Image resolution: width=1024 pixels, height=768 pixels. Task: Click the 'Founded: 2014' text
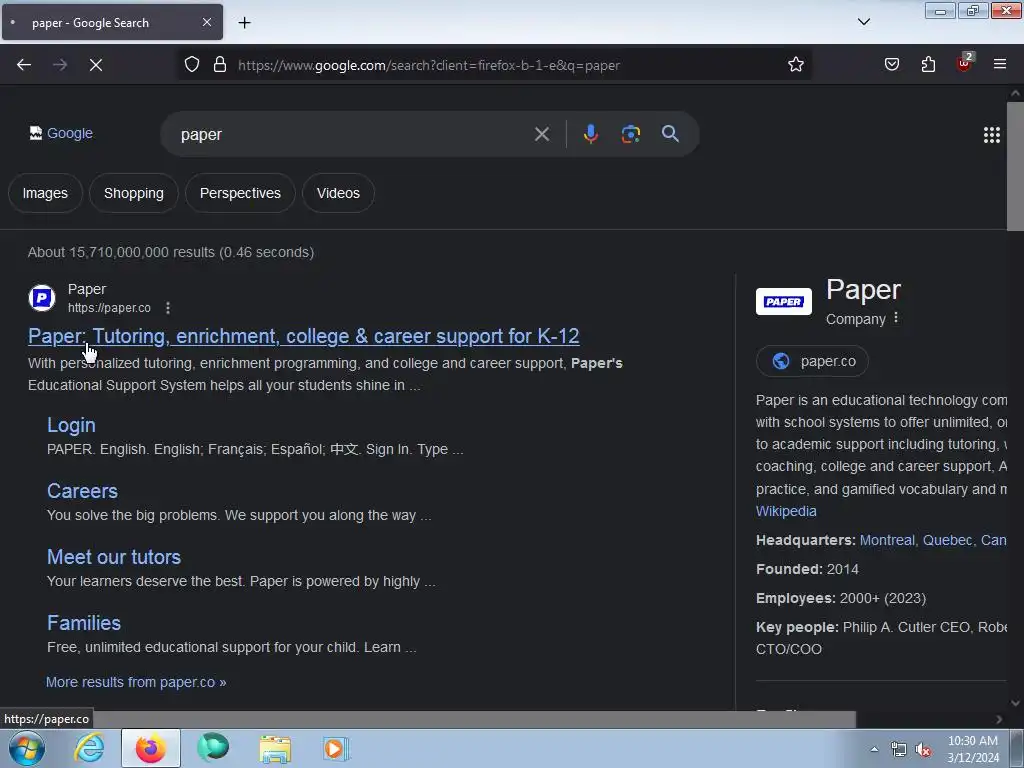click(807, 569)
